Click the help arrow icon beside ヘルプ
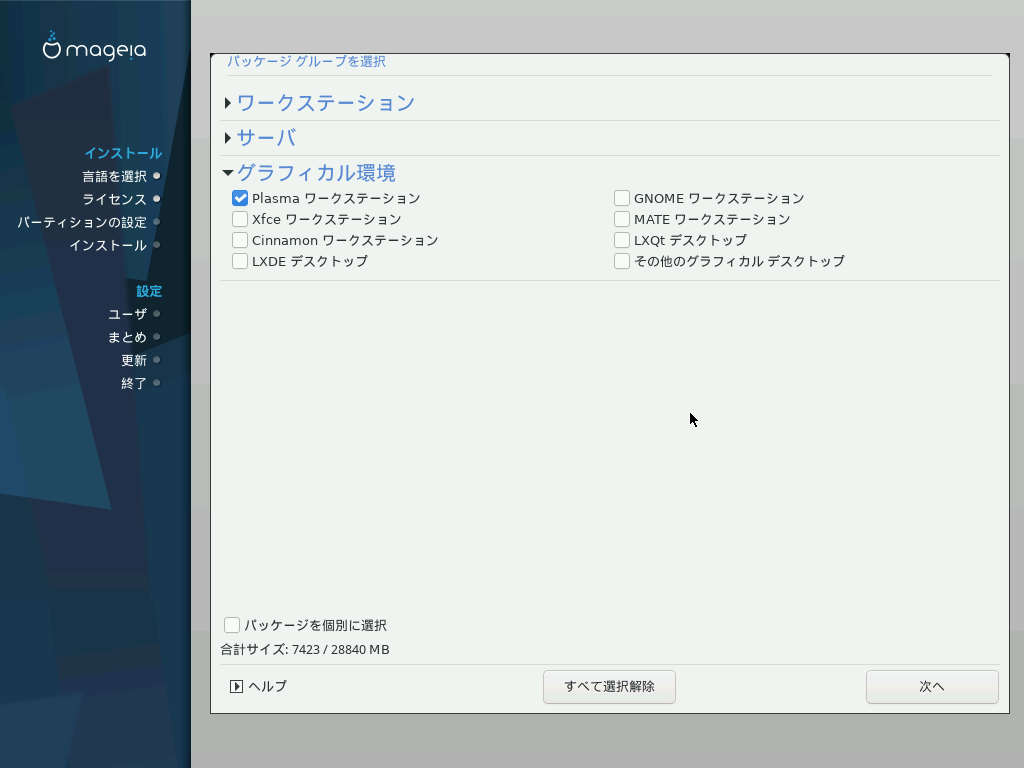Screen dimensions: 1024x768 [236, 686]
